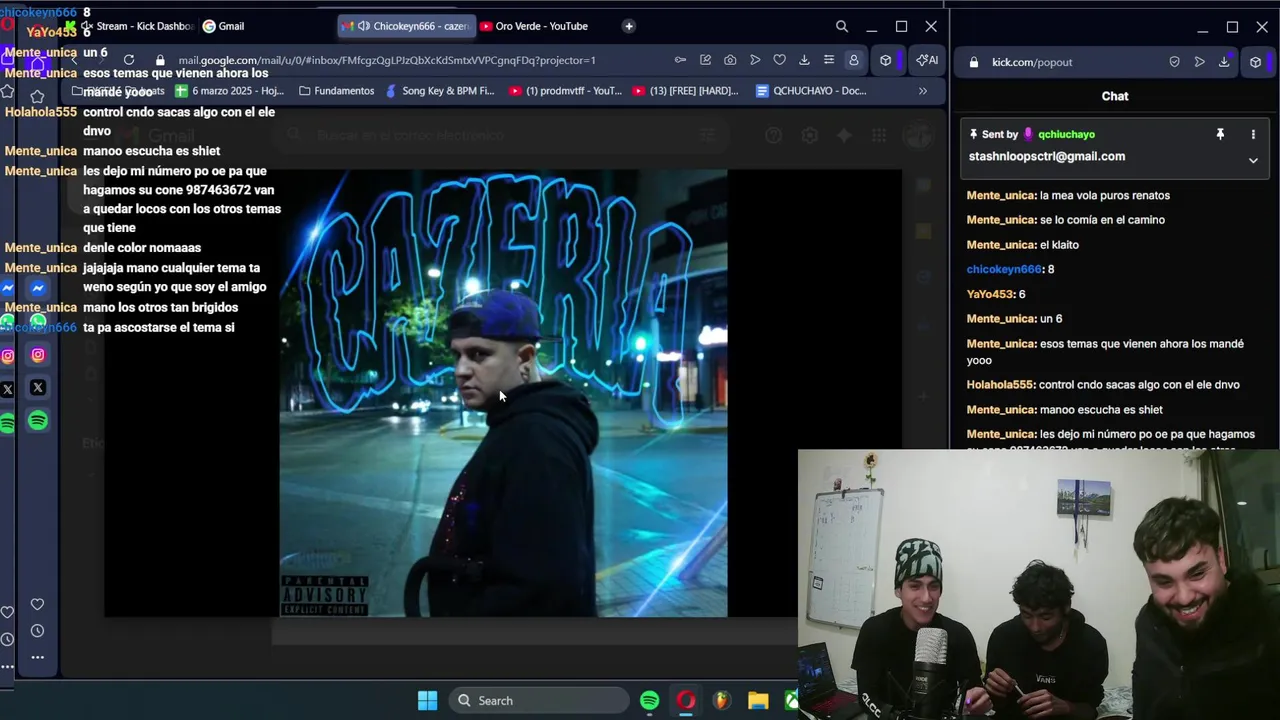Click the edit/note icon in address bar
The height and width of the screenshot is (720, 1280).
pos(705,60)
